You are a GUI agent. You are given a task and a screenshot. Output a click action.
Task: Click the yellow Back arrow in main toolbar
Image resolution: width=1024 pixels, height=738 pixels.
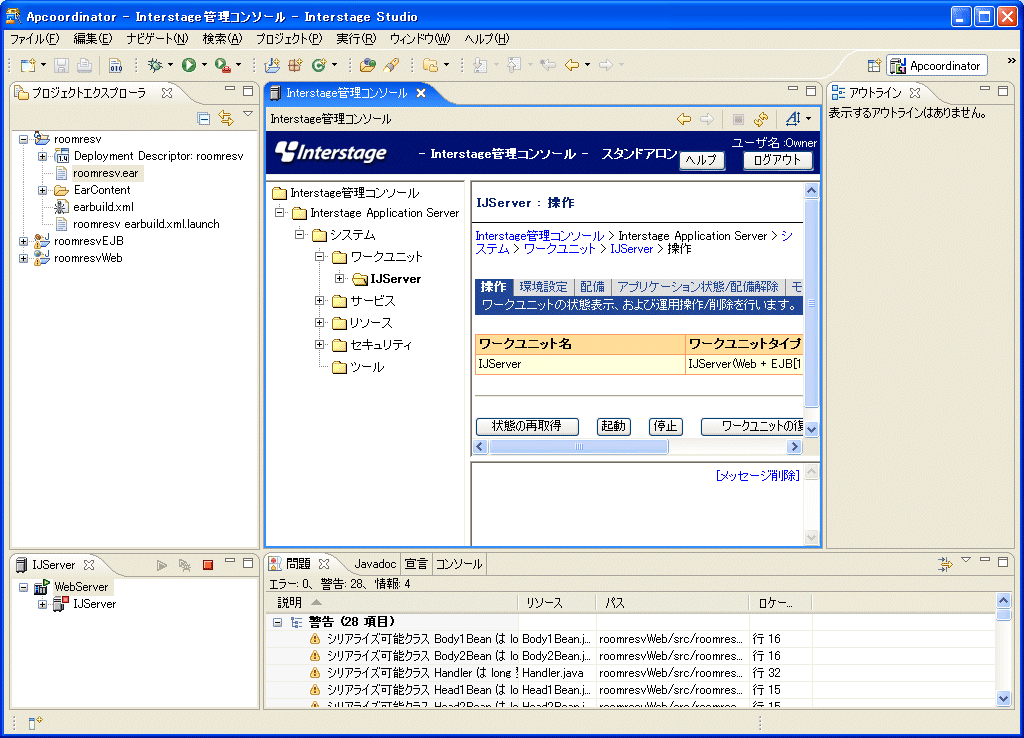[x=572, y=65]
